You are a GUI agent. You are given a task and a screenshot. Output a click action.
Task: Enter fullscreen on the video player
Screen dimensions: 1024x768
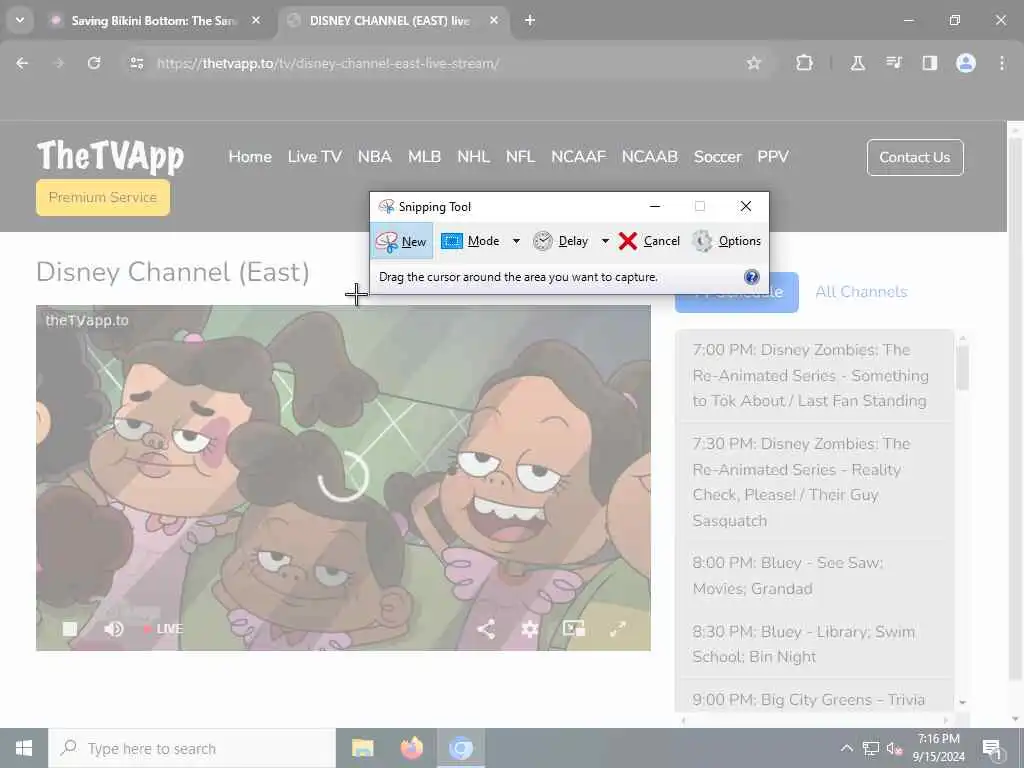(x=618, y=629)
